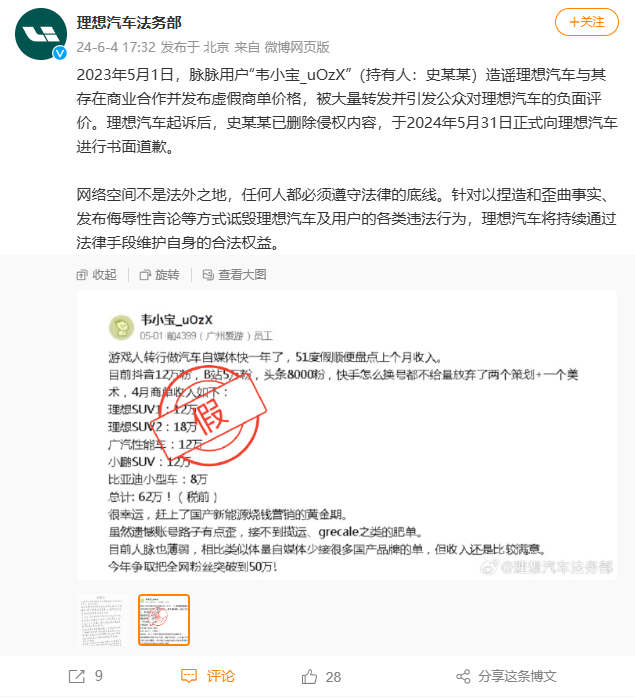Click the 微博网页版 source link
Screen dimensions: 635x699
point(297,47)
